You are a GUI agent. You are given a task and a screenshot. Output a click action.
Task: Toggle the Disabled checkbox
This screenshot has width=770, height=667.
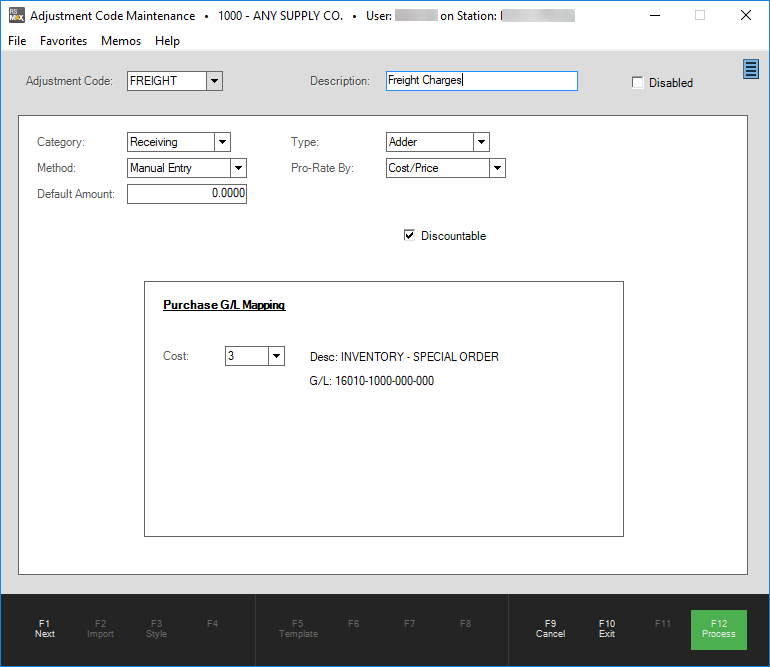click(x=637, y=83)
